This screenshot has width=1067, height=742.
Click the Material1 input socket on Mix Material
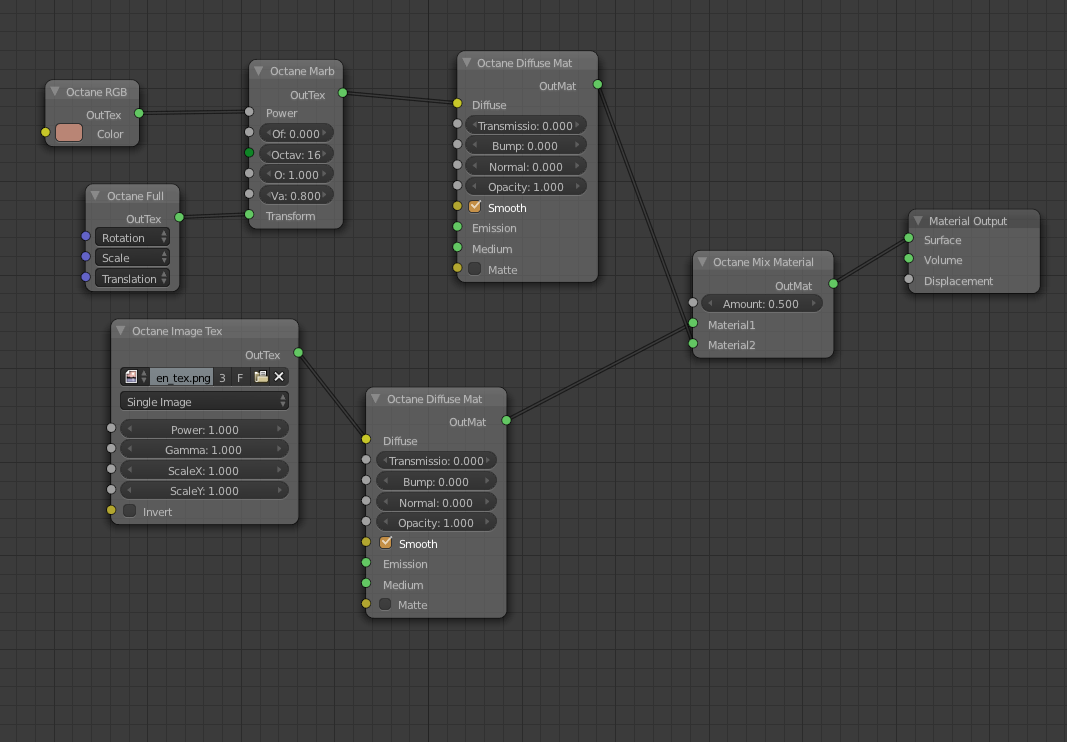693,323
